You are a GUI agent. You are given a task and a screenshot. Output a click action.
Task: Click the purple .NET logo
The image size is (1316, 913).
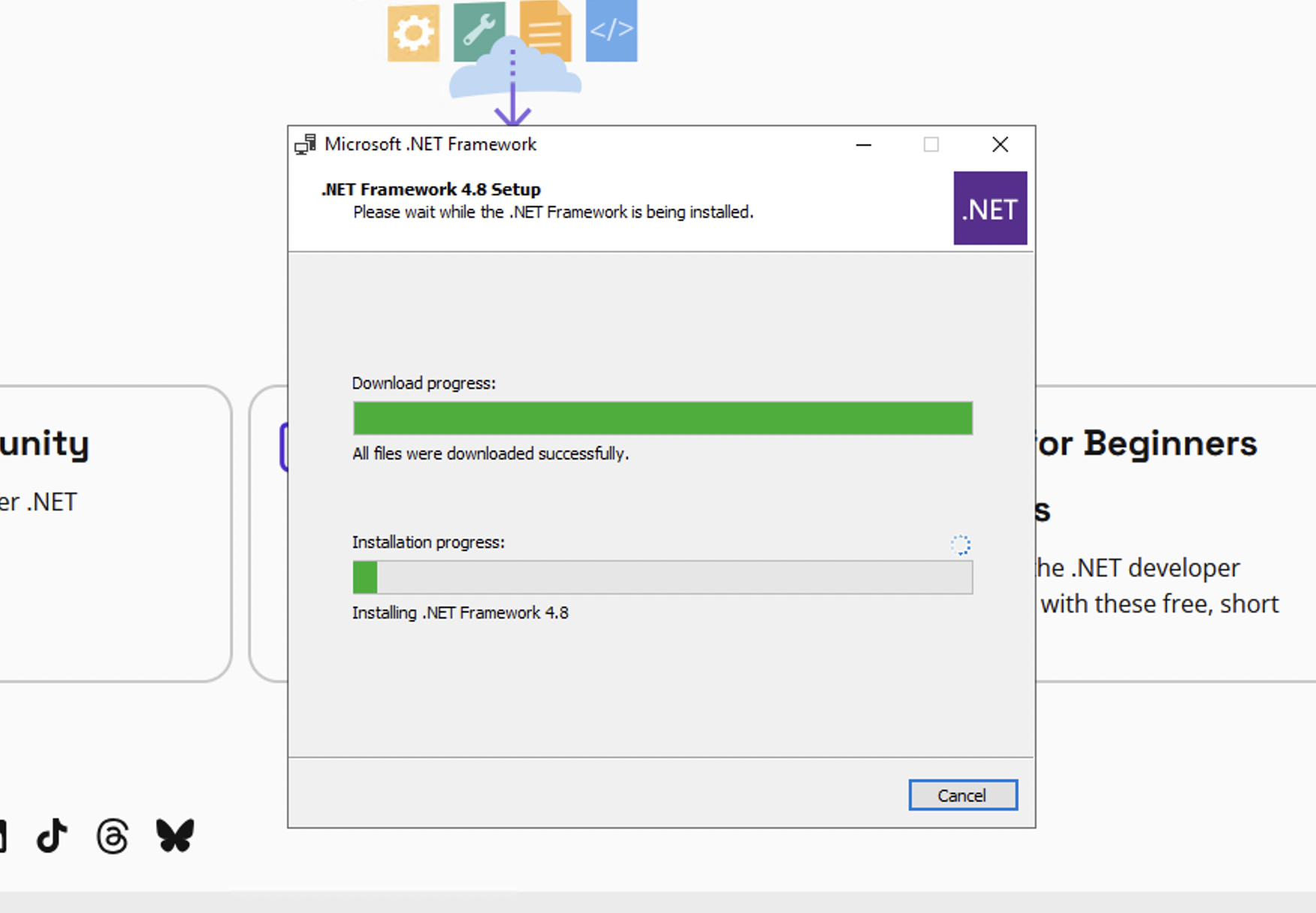click(x=990, y=209)
